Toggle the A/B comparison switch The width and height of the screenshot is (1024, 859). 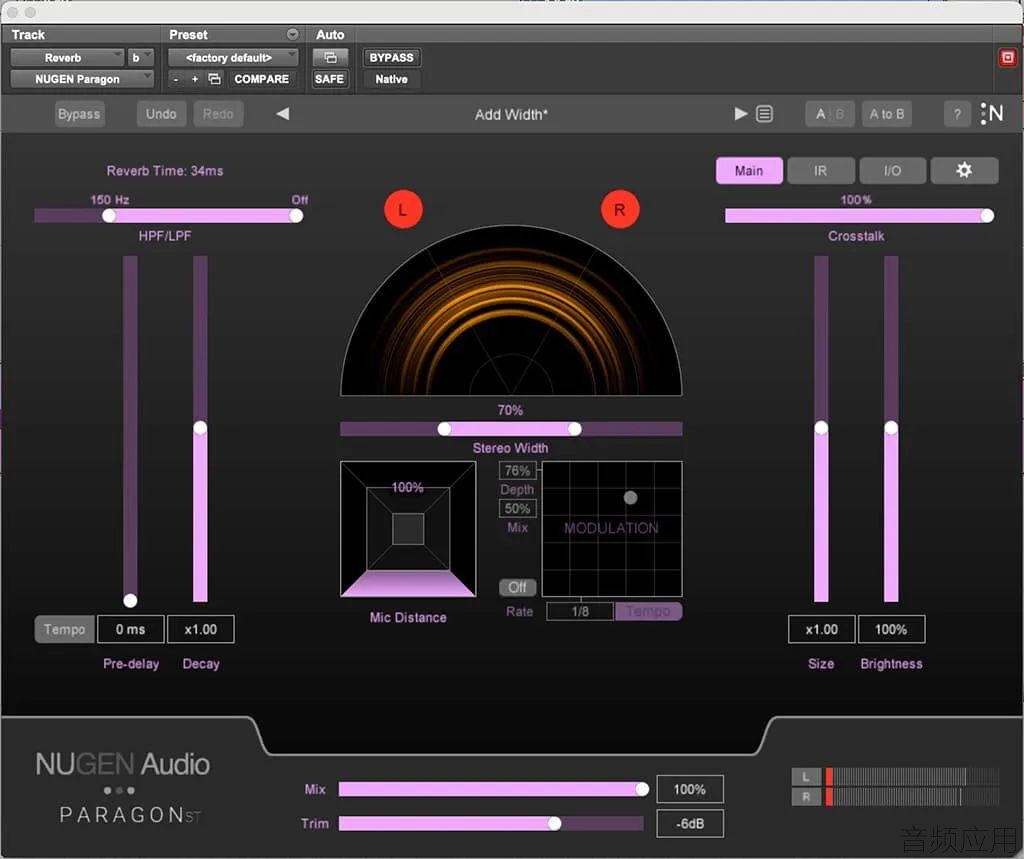tap(829, 114)
